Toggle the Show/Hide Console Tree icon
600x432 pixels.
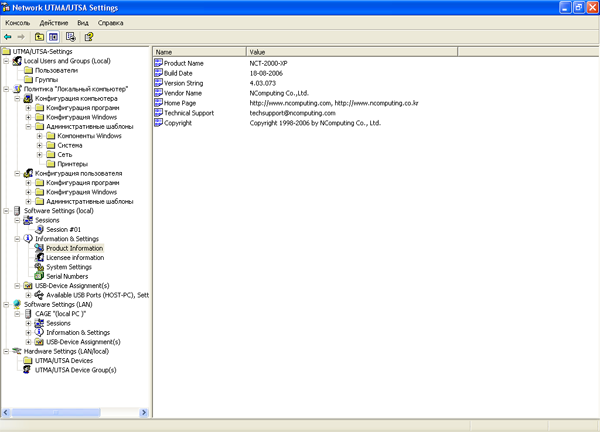tap(53, 37)
